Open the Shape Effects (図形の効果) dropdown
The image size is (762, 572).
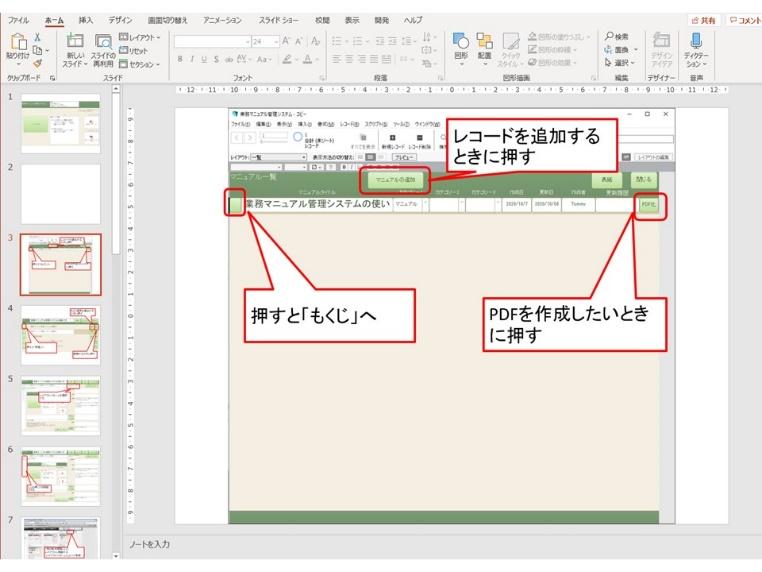pyautogui.click(x=553, y=63)
